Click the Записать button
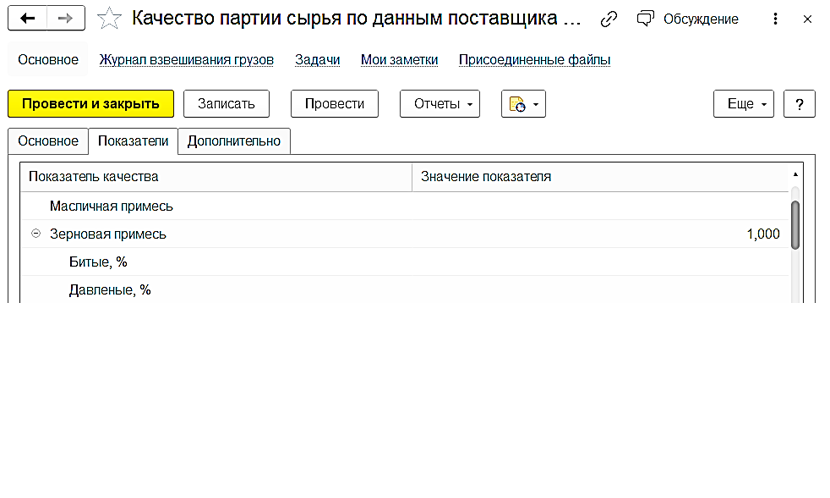This screenshot has width=830, height=498. coord(226,104)
